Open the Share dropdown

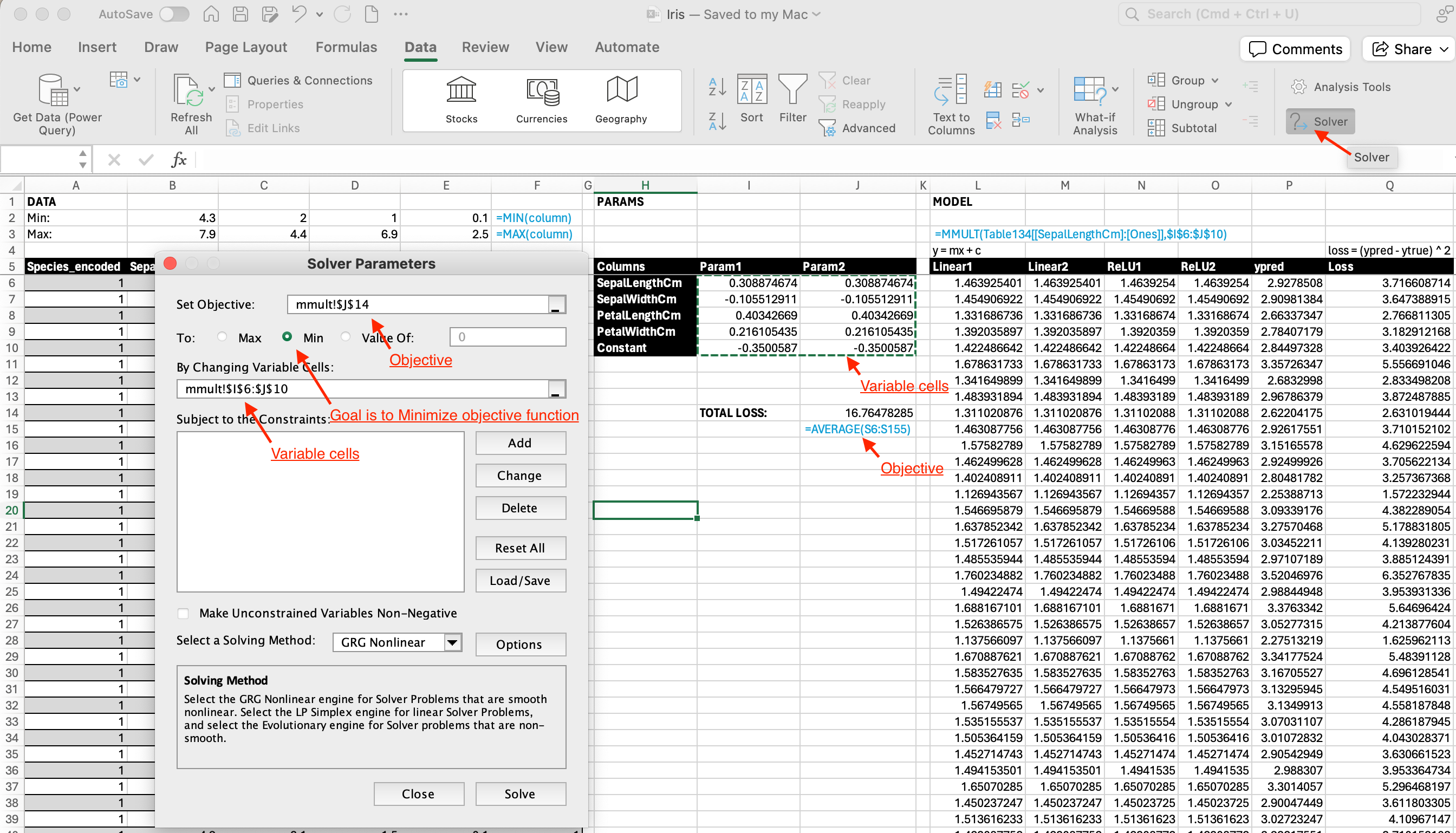1444,49
